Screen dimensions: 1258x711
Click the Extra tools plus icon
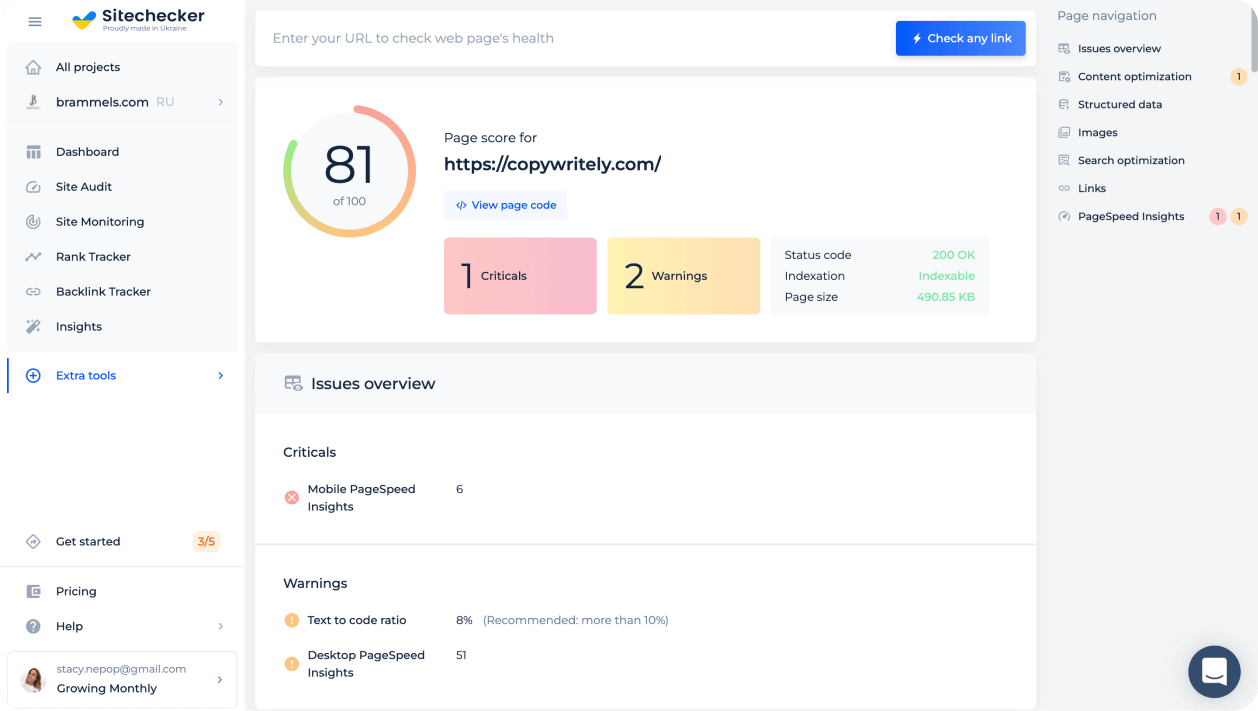point(33,376)
